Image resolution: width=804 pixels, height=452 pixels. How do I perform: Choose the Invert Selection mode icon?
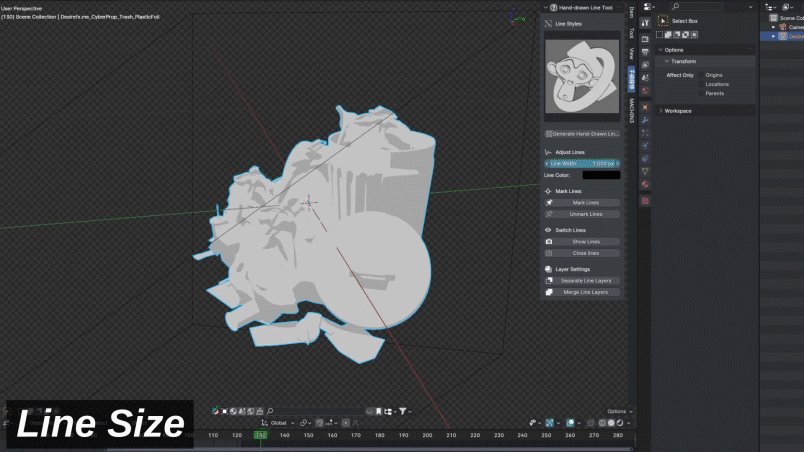[x=686, y=34]
